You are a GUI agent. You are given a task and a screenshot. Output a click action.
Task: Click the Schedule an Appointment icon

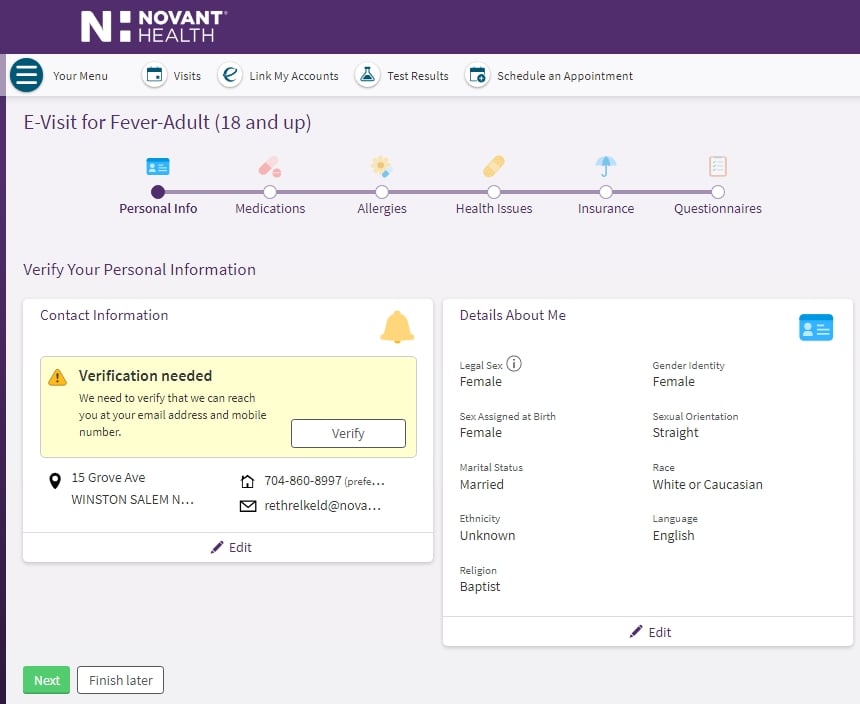point(477,74)
